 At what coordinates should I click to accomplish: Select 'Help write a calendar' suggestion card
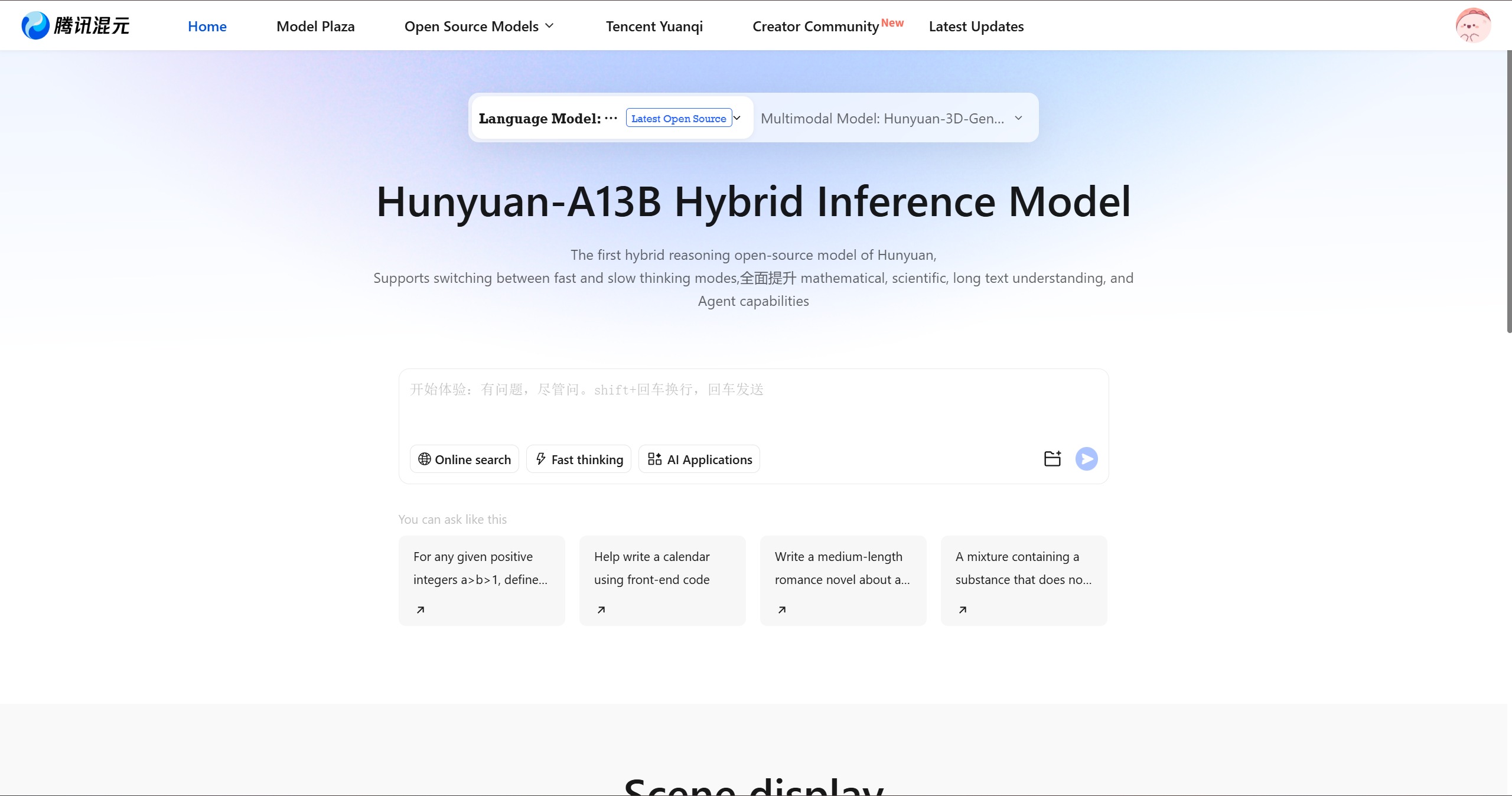point(663,580)
